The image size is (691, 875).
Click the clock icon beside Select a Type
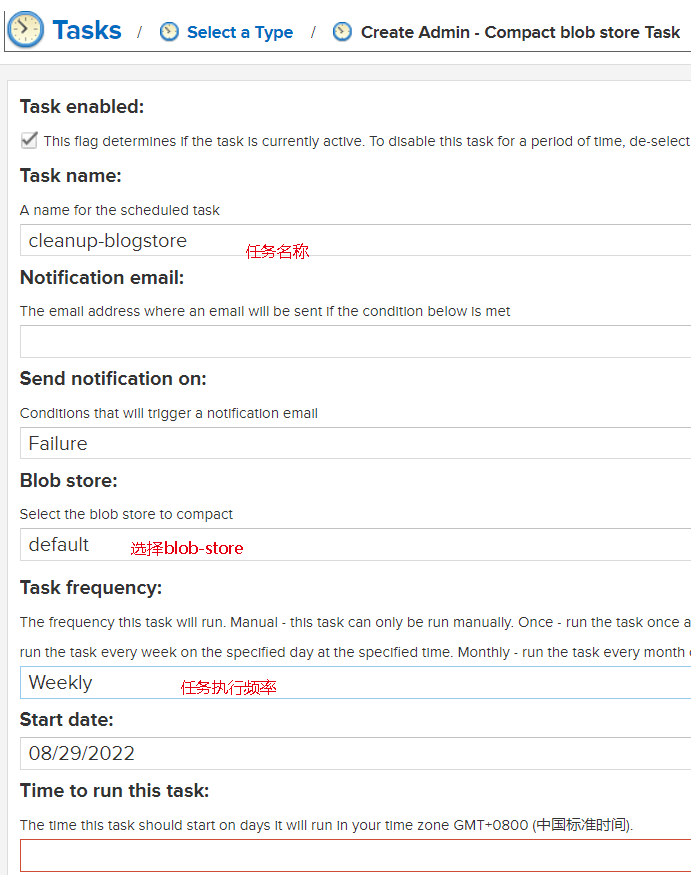(x=169, y=32)
